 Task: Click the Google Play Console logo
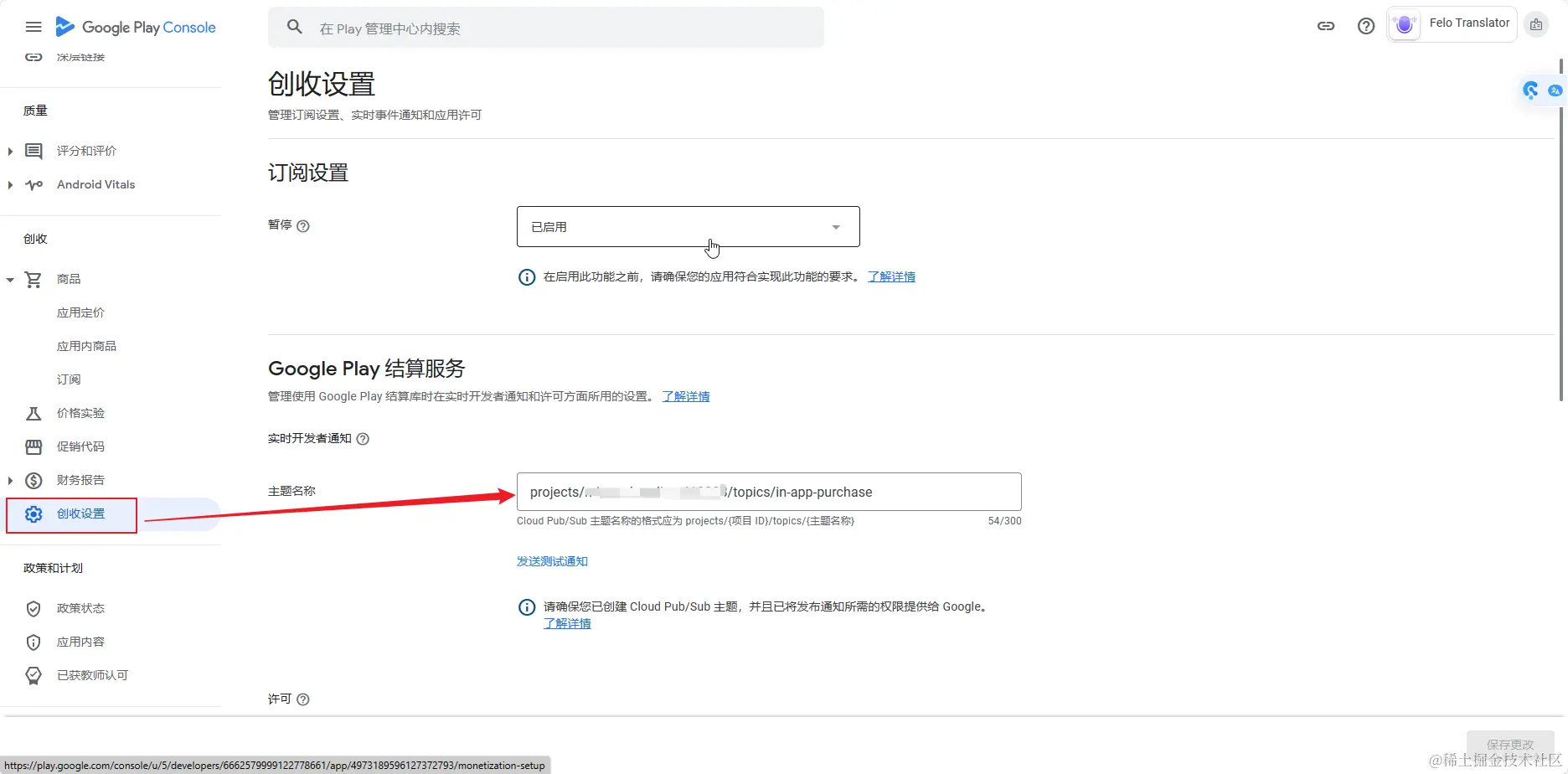point(136,27)
